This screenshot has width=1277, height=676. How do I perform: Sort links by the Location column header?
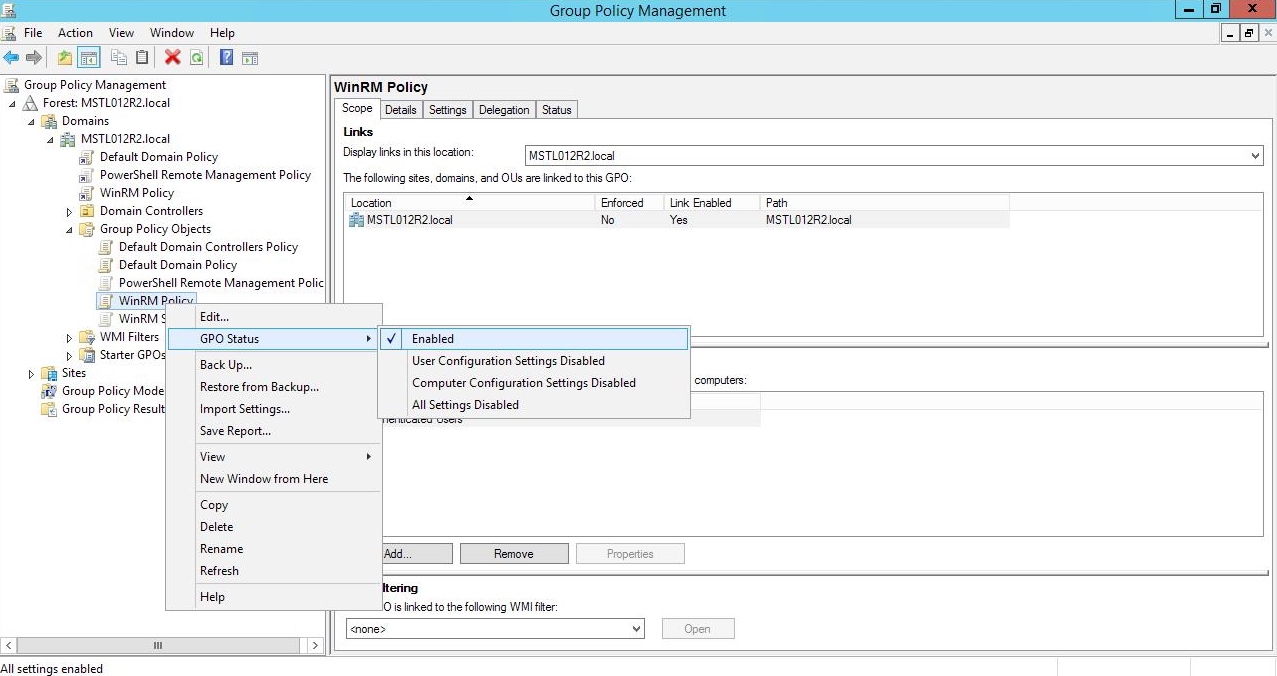coord(469,203)
